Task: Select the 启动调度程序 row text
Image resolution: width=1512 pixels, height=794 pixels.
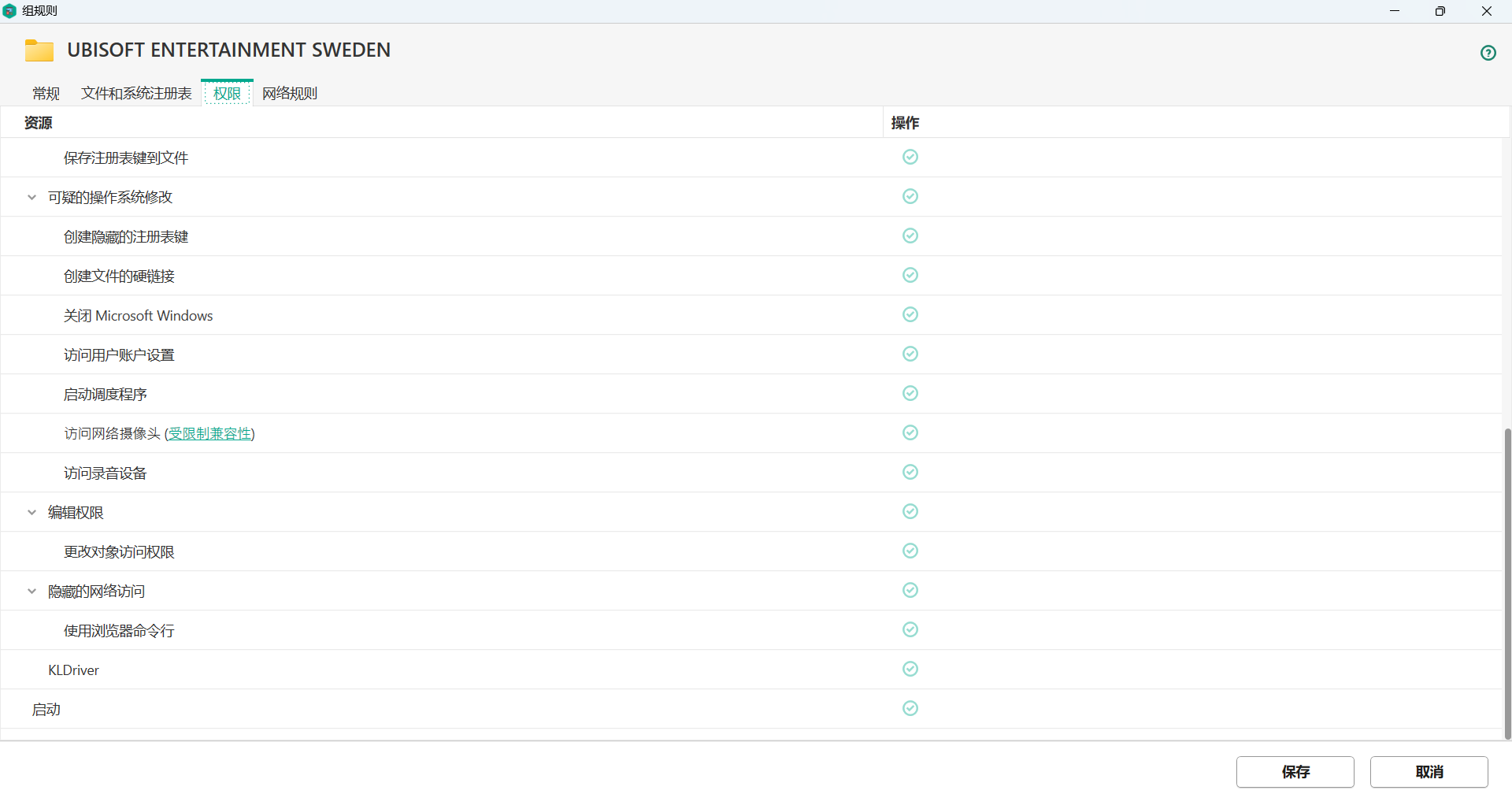Action: coord(106,395)
